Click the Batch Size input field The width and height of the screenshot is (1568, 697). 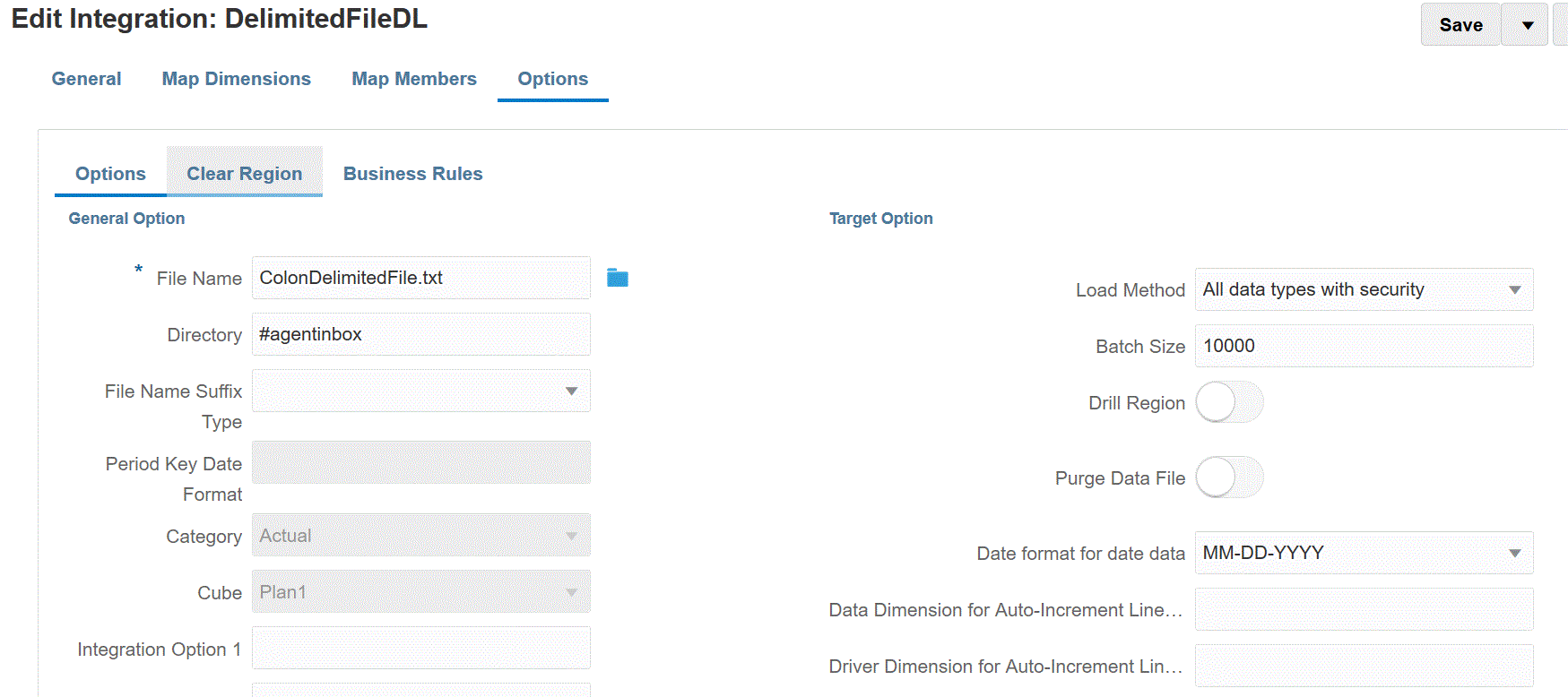(x=1364, y=346)
